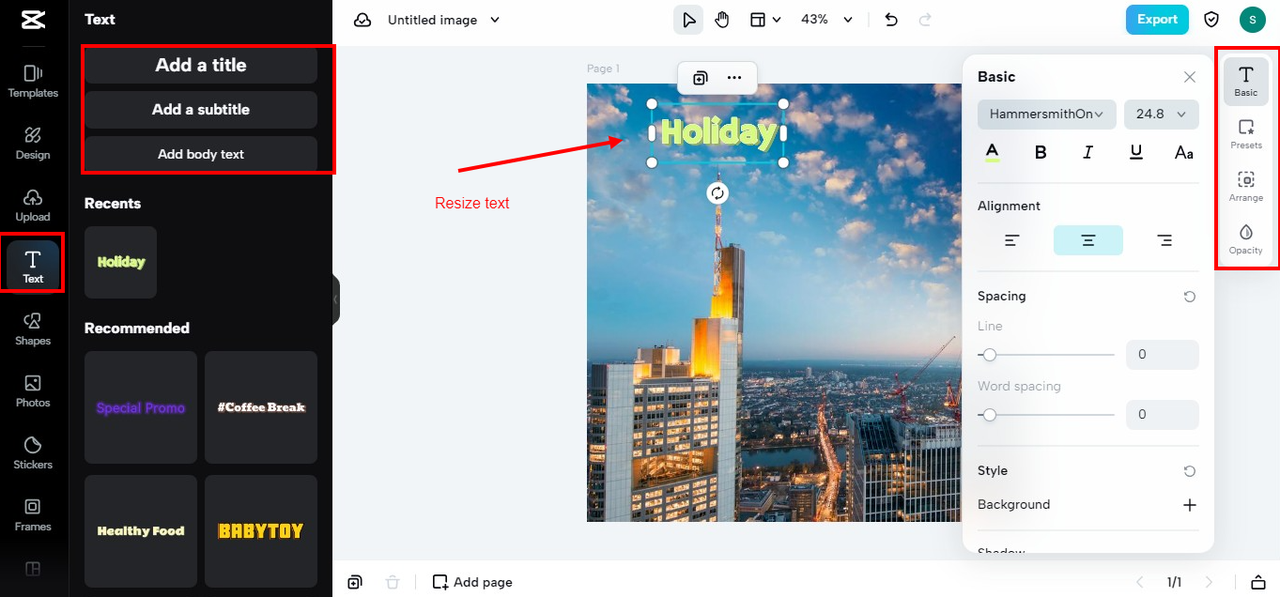Toggle bold formatting
This screenshot has width=1280, height=597.
click(x=1040, y=152)
